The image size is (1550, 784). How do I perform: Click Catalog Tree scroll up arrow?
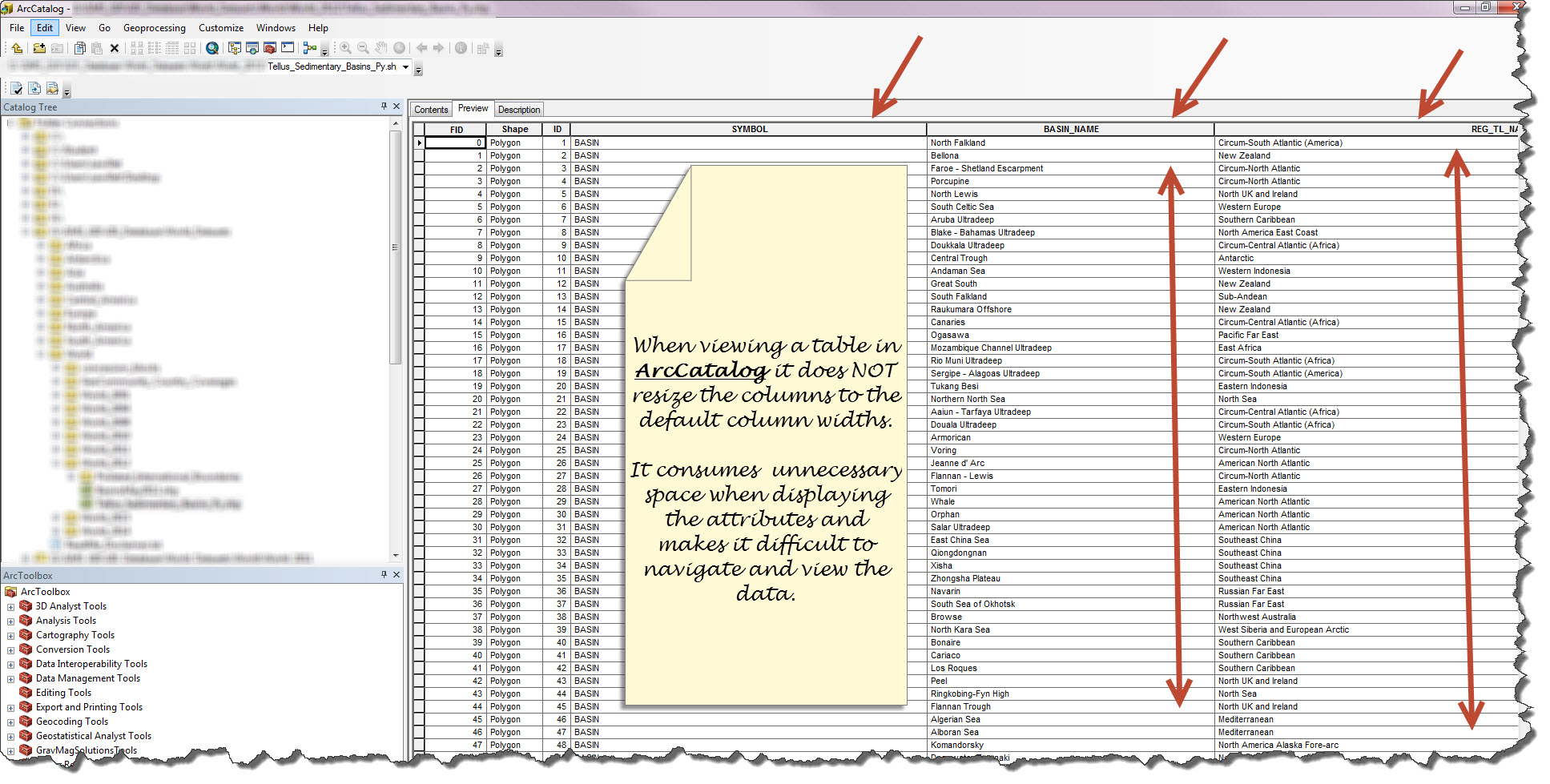tap(396, 123)
